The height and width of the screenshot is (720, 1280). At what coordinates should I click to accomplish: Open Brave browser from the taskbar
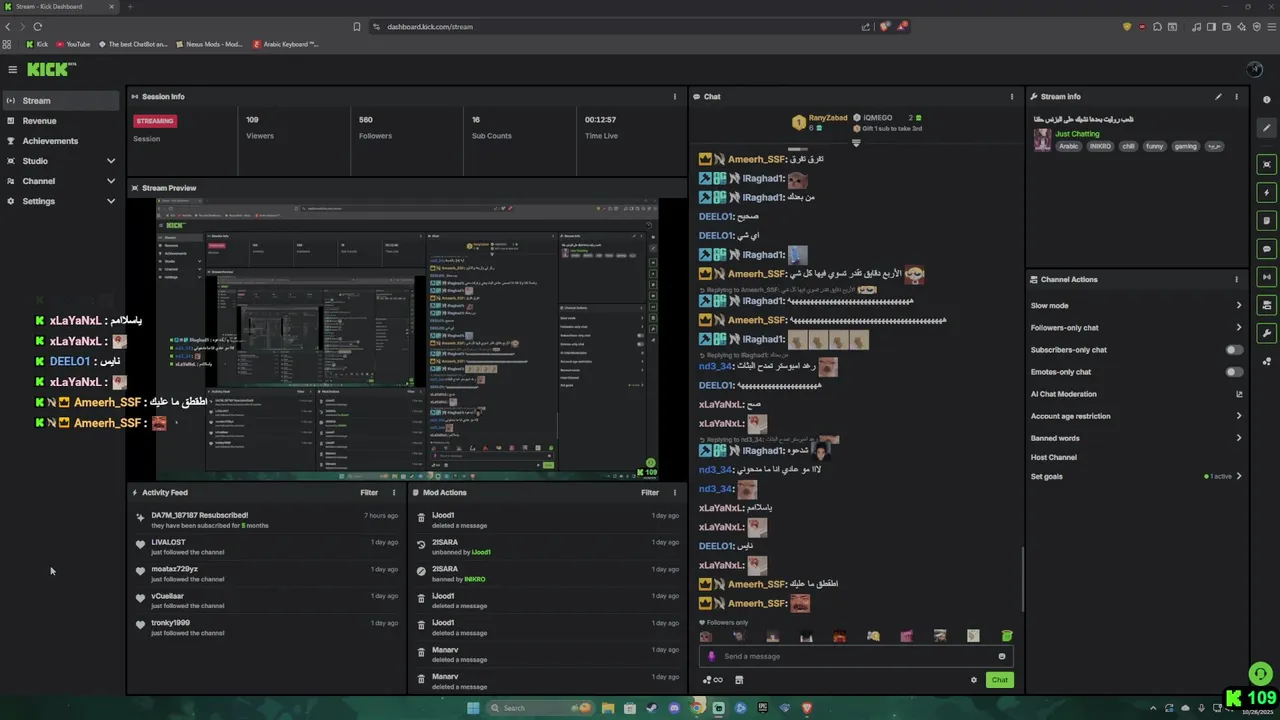(x=807, y=708)
